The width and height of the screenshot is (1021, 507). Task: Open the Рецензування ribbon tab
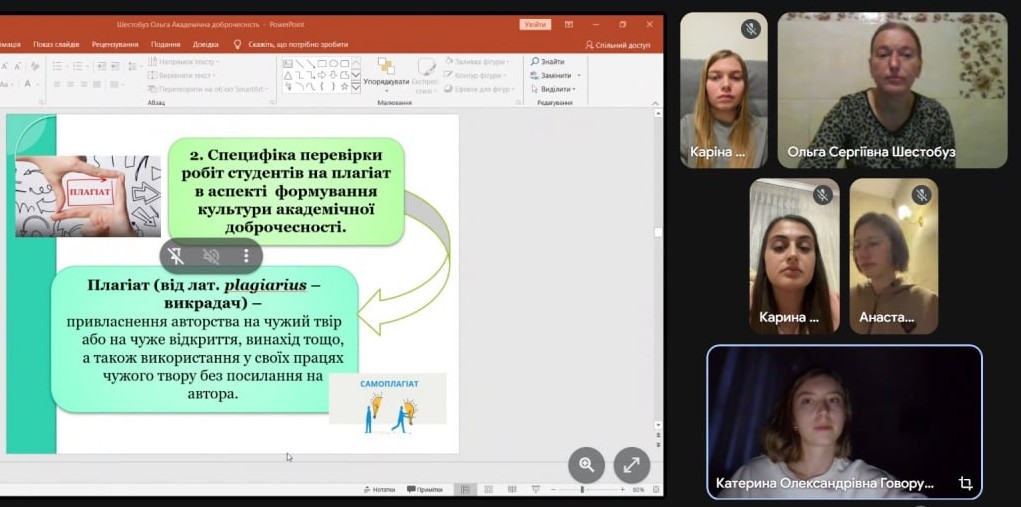(114, 44)
